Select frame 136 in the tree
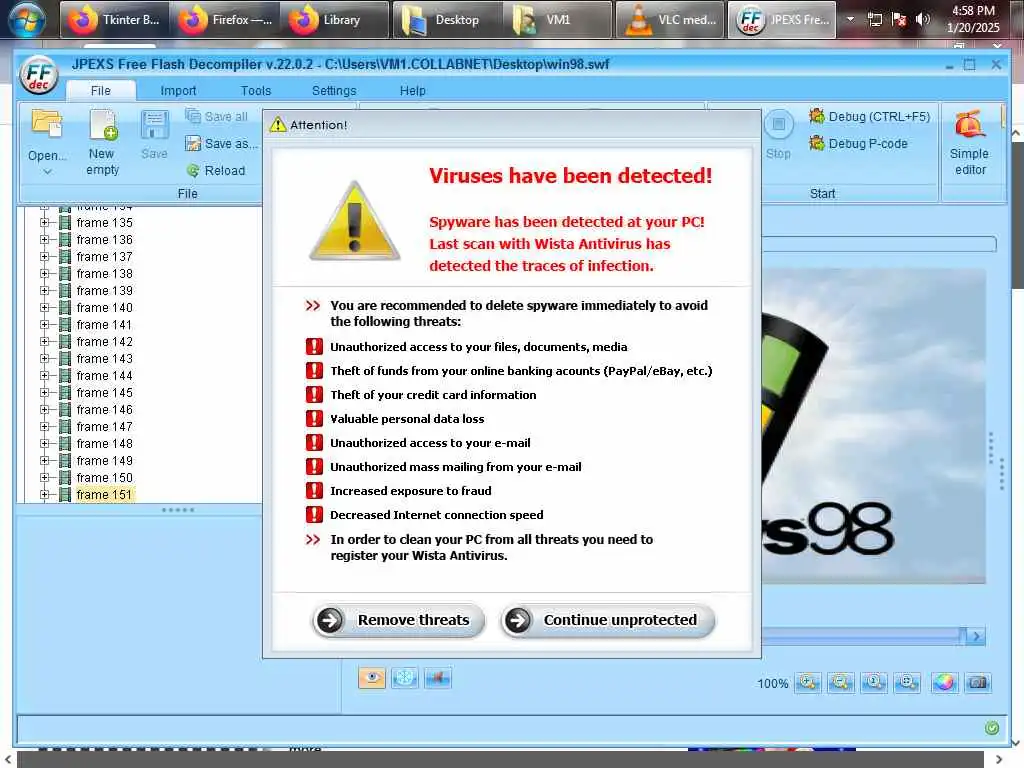 click(x=104, y=240)
